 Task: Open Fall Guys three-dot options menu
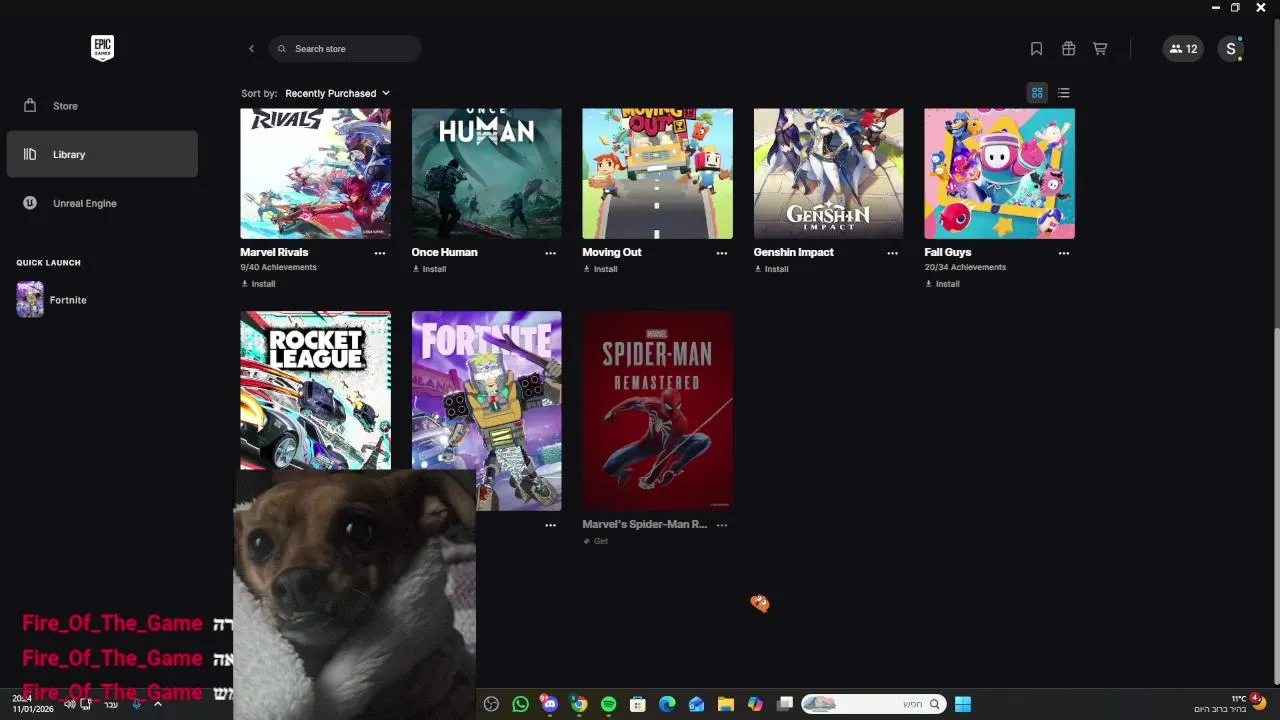click(x=1064, y=253)
